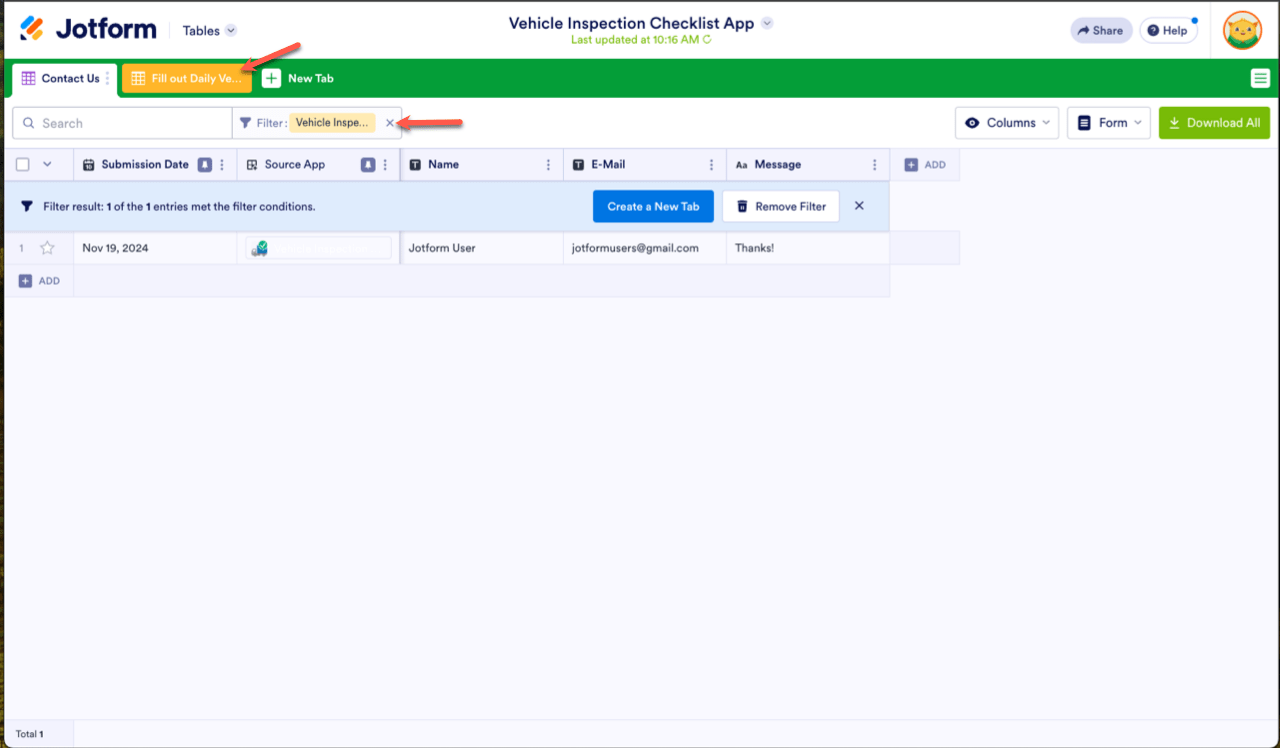Viewport: 1280px width, 748px height.
Task: Expand the Vehicle Inspection Checklist App title menu
Action: (767, 23)
